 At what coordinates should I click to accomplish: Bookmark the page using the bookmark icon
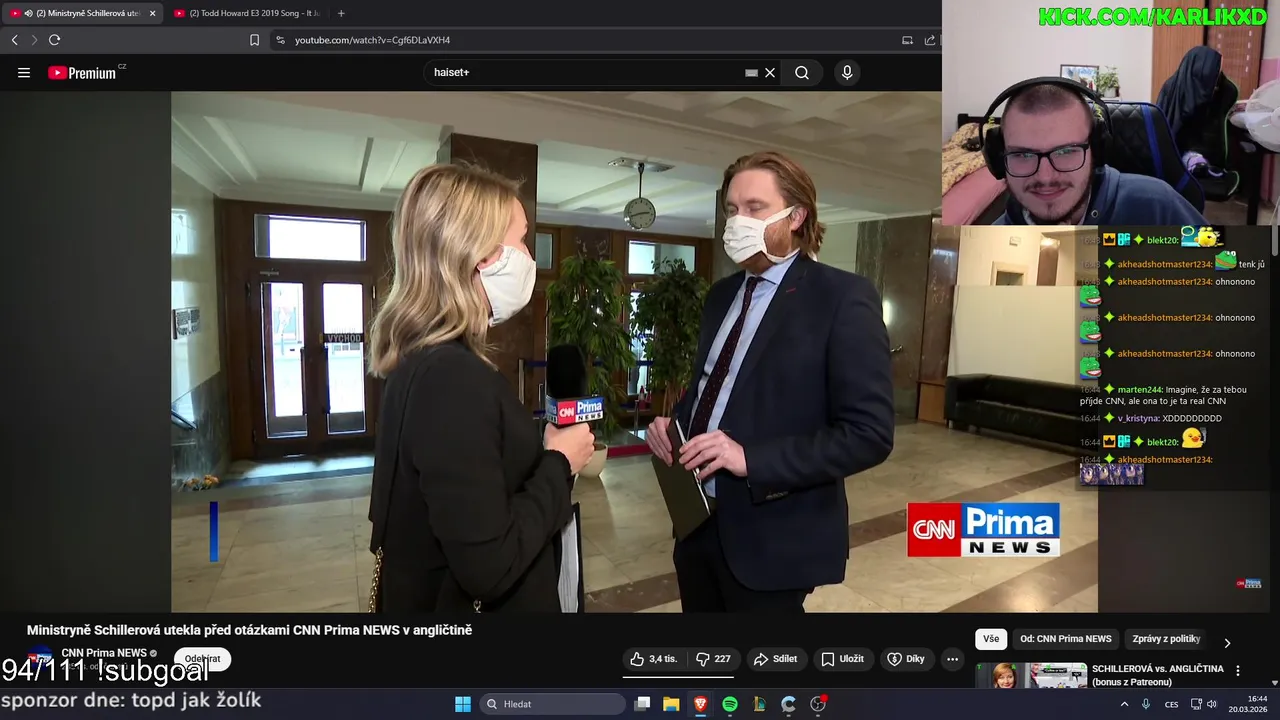coord(254,40)
